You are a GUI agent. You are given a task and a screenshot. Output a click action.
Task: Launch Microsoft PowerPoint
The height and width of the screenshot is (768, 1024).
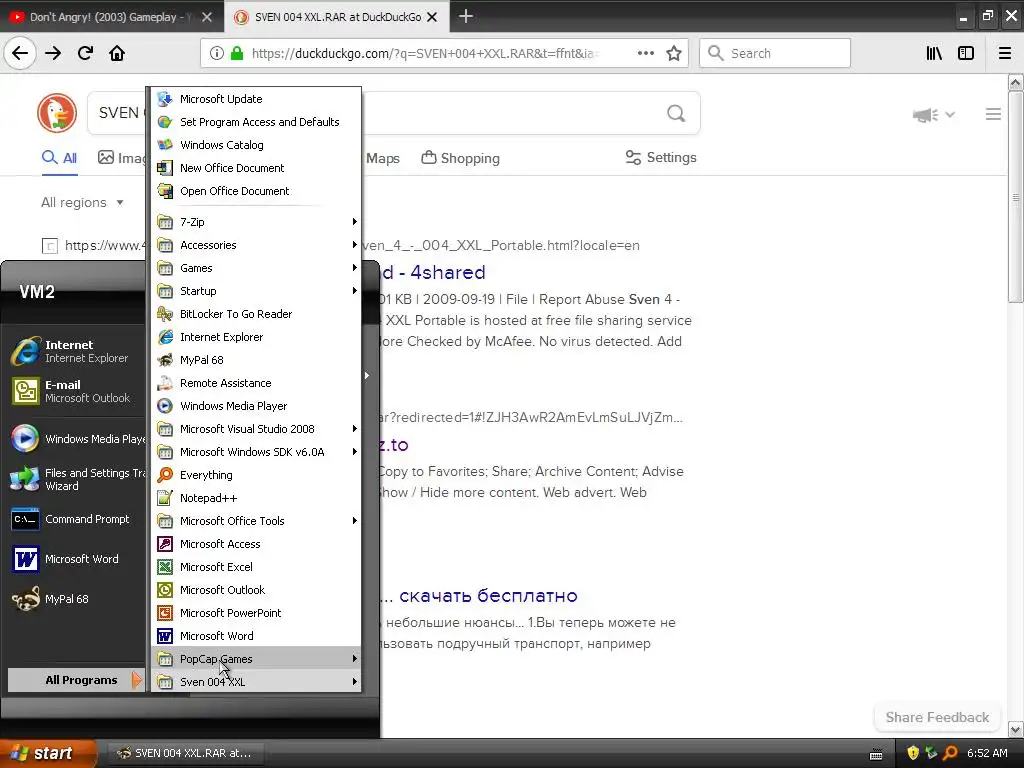click(256, 613)
